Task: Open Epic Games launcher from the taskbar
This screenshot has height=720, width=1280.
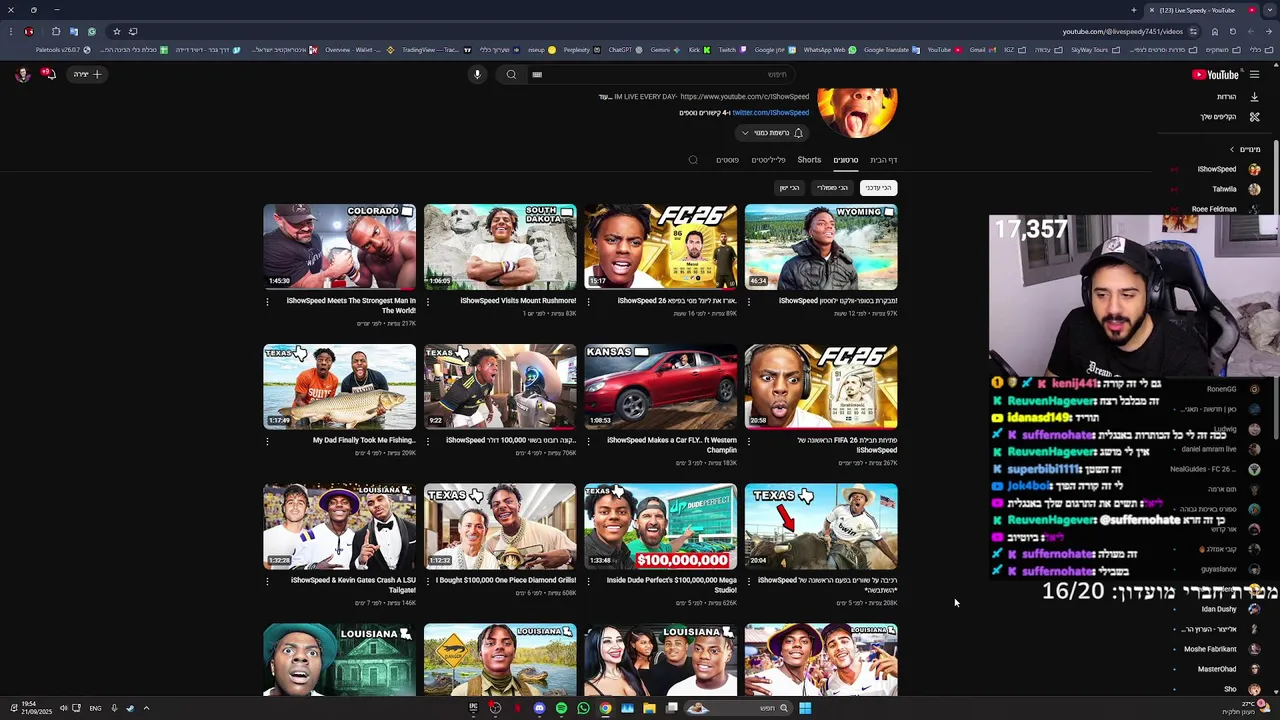Action: [473, 708]
